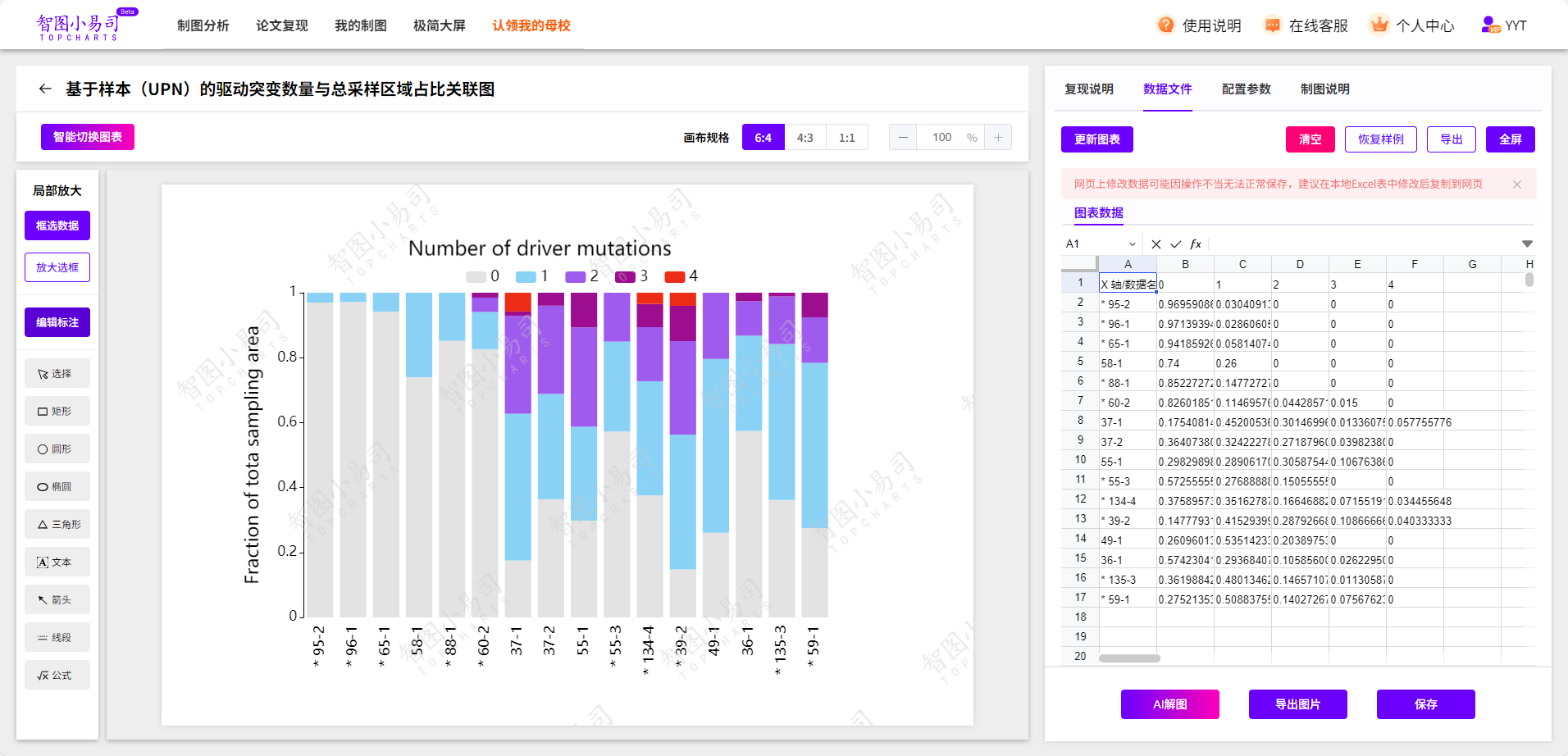The height and width of the screenshot is (756, 1568).
Task: Select the 线段 line segment tool
Action: tap(57, 637)
